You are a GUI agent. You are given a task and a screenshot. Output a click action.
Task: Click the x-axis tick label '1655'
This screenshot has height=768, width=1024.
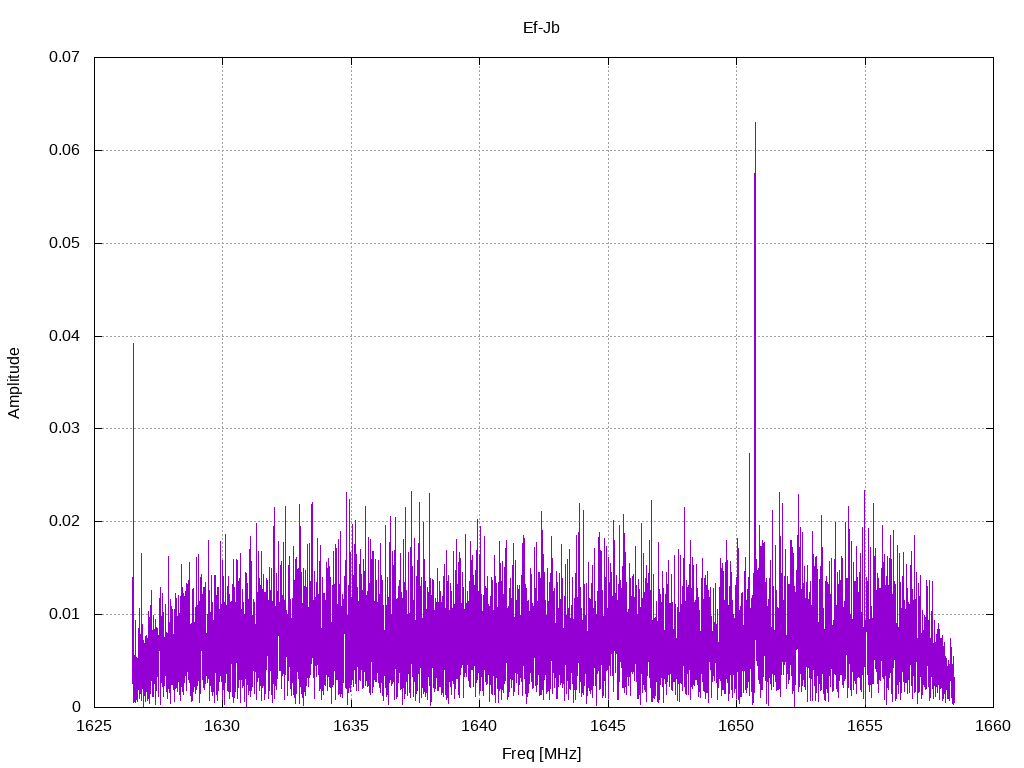tap(865, 726)
